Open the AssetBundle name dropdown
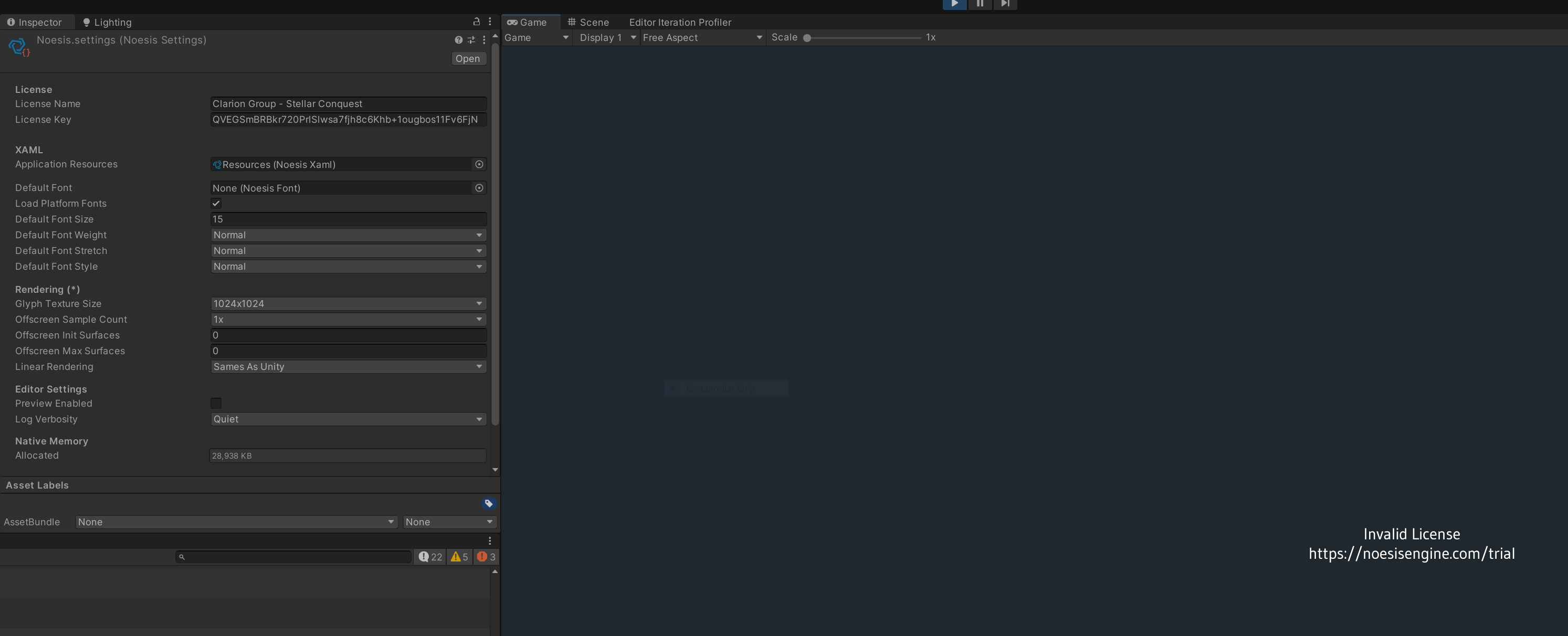 (236, 522)
